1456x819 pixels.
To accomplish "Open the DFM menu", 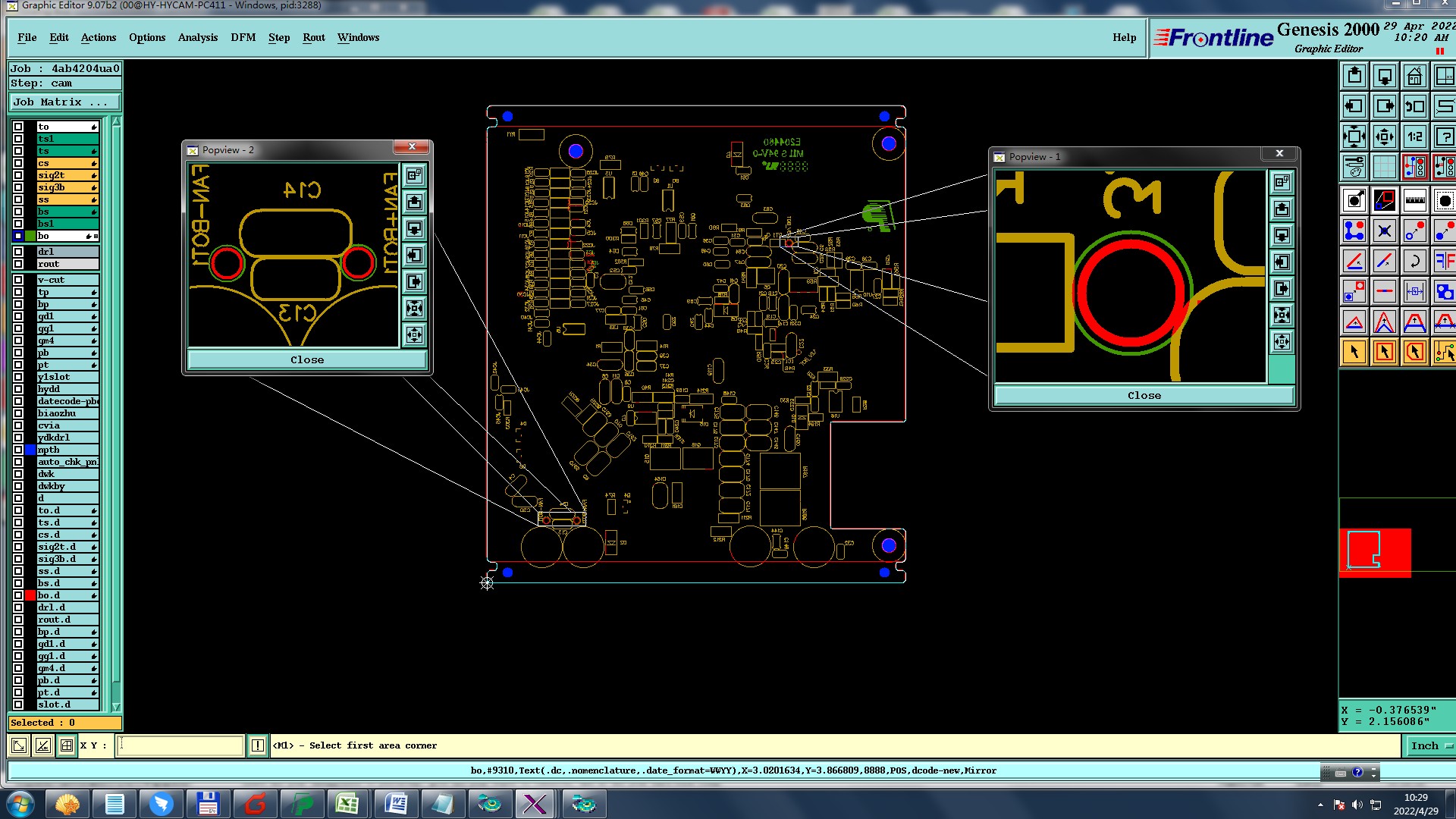I will pos(243,37).
